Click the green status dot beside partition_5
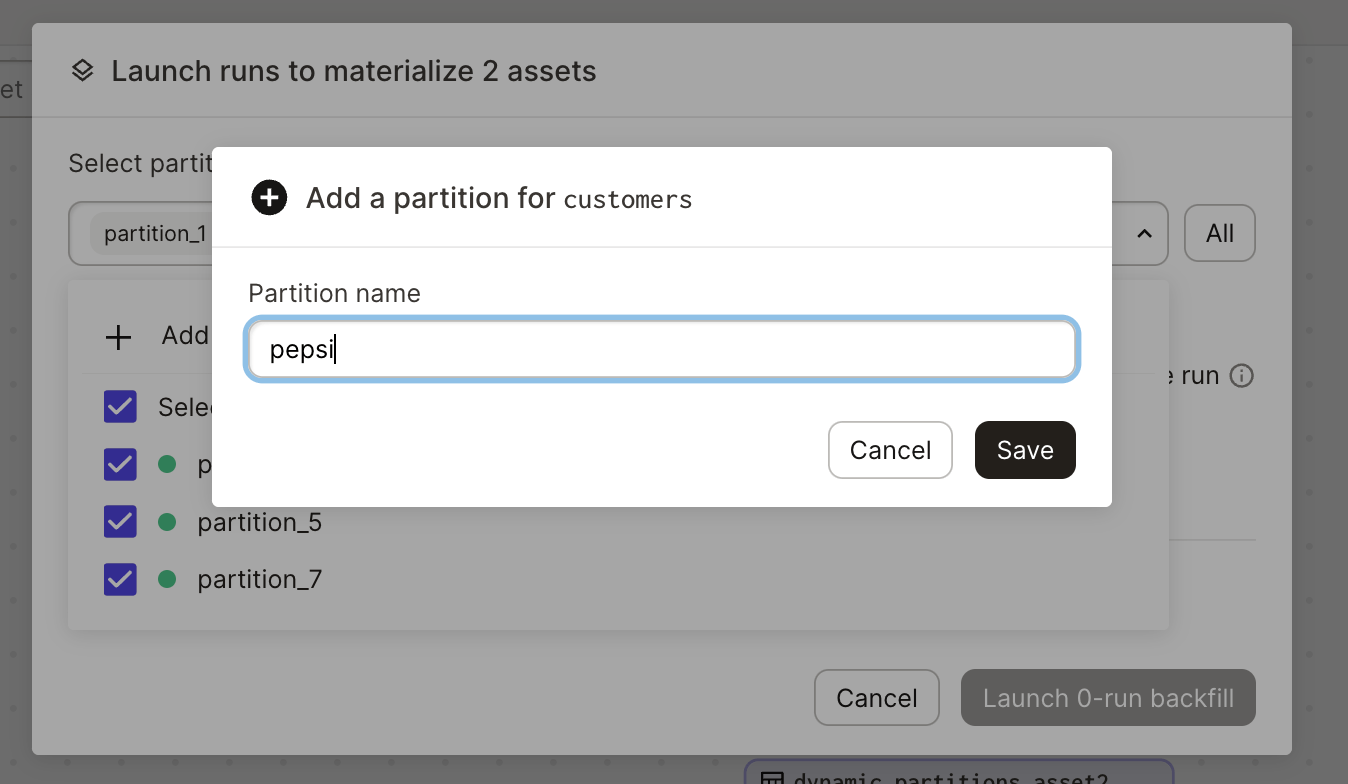 pyautogui.click(x=167, y=522)
